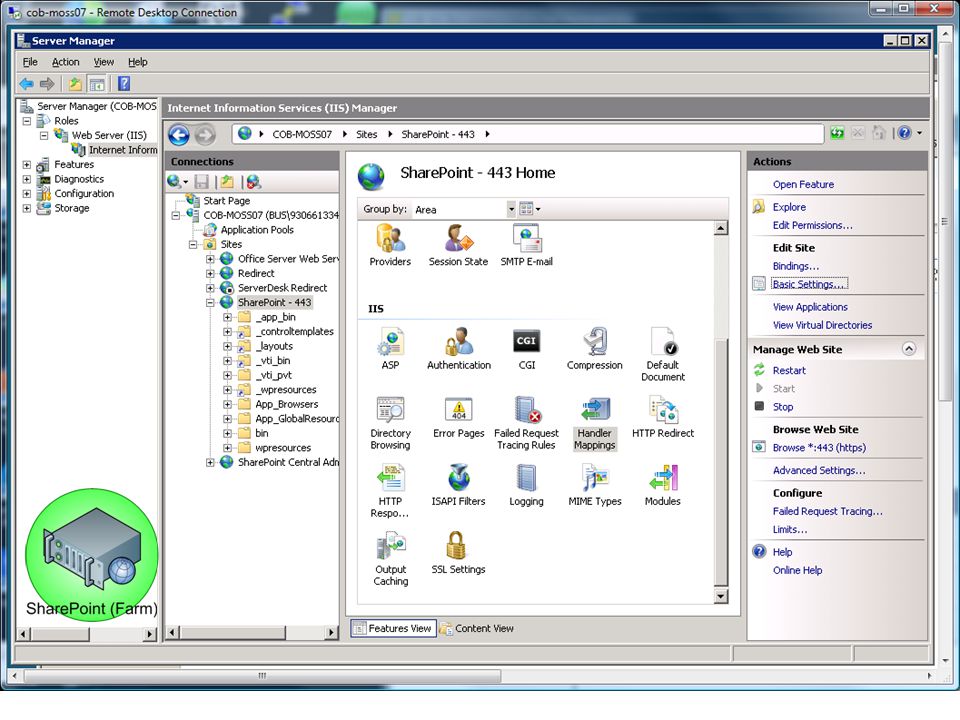Screen dimensions: 960x720
Task: Click the refresh page icon in address bar
Action: click(x=837, y=133)
